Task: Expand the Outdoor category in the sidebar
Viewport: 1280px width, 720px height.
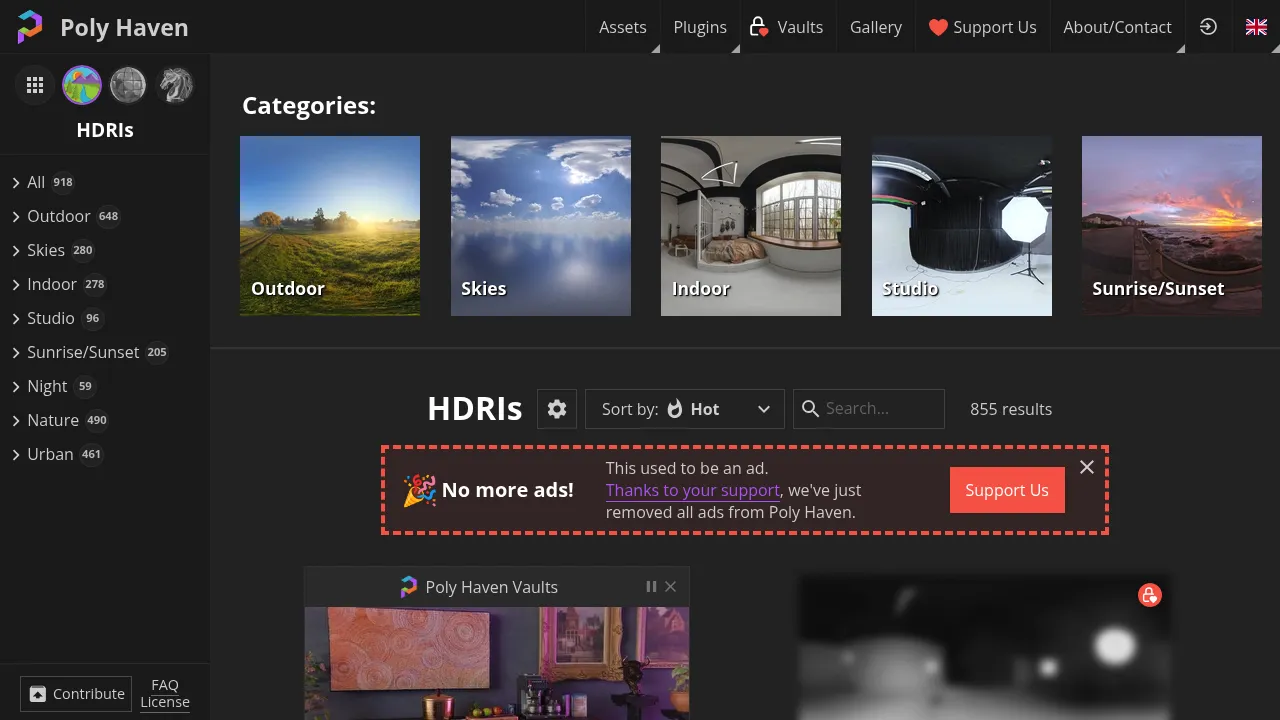Action: pos(16,216)
